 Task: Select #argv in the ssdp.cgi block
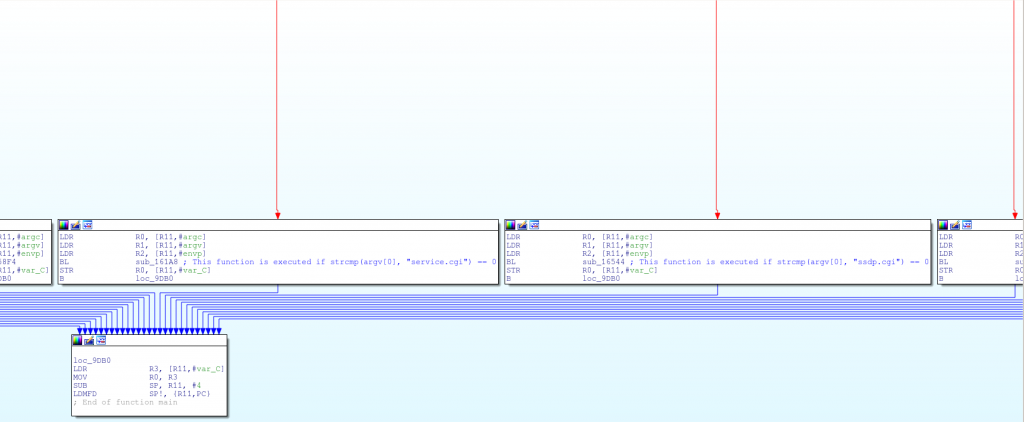639,246
